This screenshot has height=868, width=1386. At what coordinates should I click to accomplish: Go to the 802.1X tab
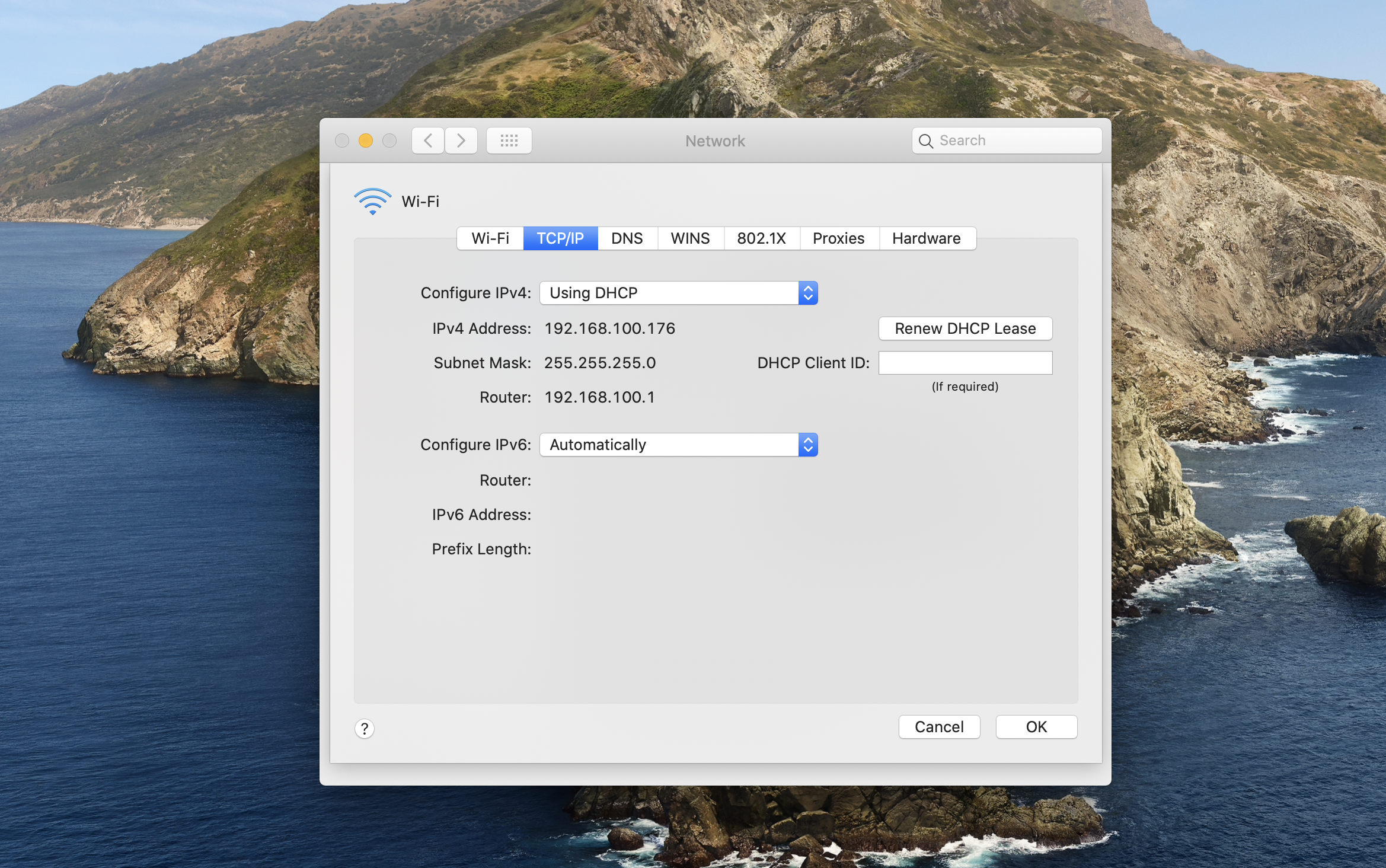click(761, 238)
